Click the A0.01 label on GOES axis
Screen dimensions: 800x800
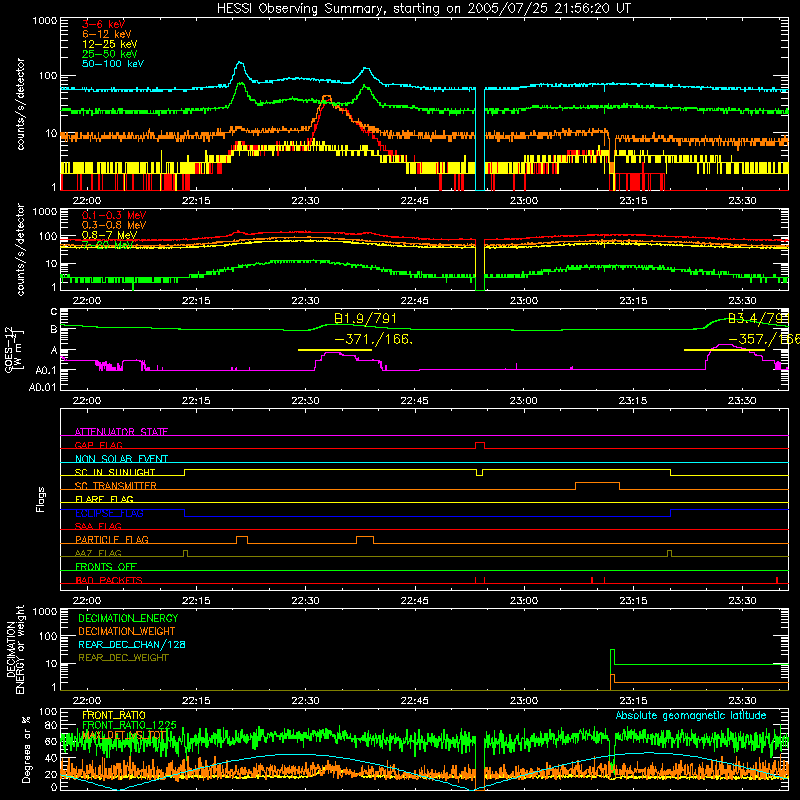[x=43, y=387]
